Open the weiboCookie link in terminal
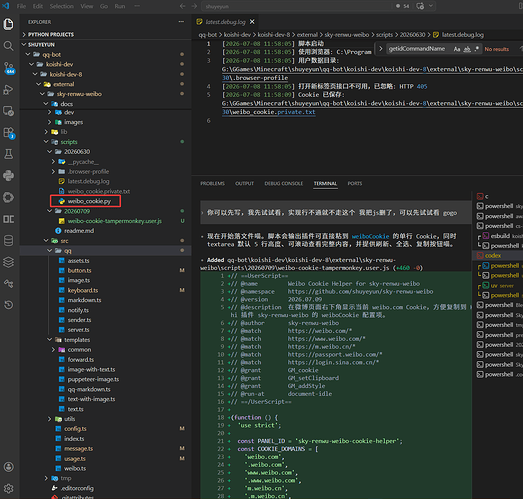 (x=370, y=236)
